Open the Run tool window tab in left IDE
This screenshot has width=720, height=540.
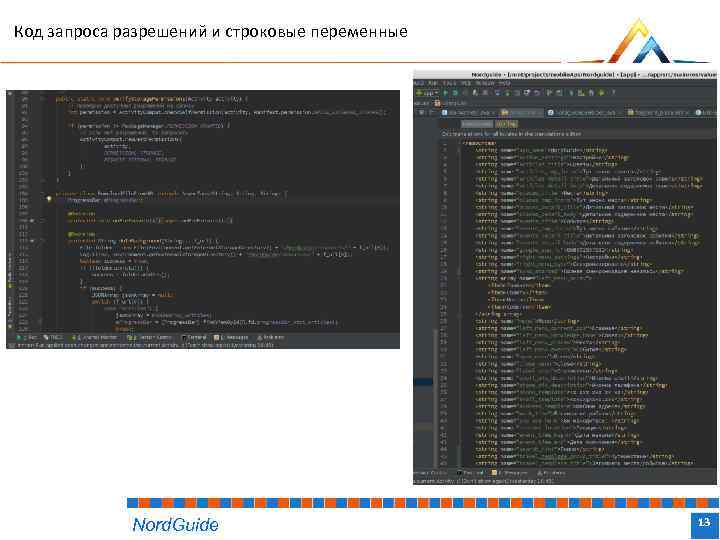(x=28, y=338)
